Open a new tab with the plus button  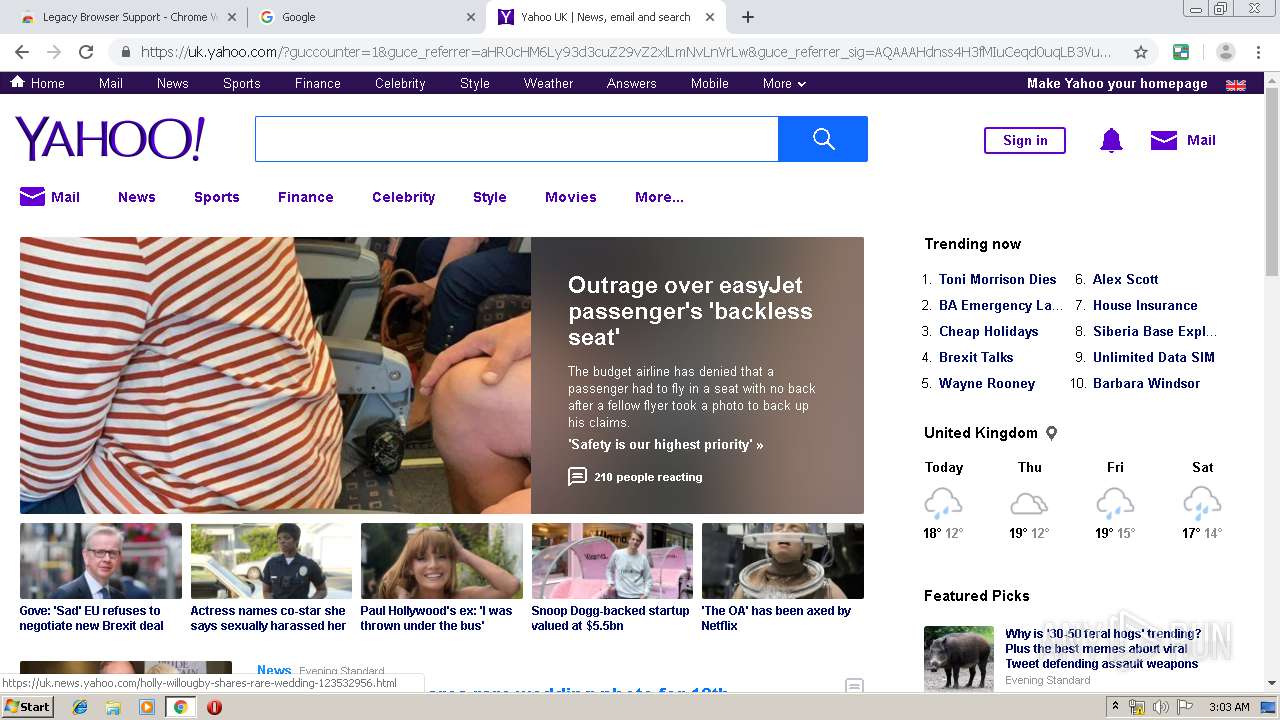pyautogui.click(x=747, y=17)
